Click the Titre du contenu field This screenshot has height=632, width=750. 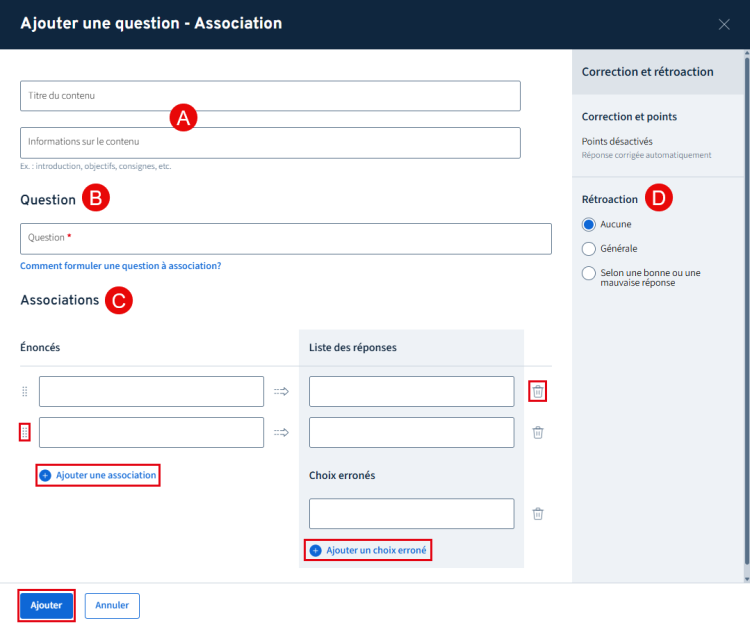click(270, 96)
